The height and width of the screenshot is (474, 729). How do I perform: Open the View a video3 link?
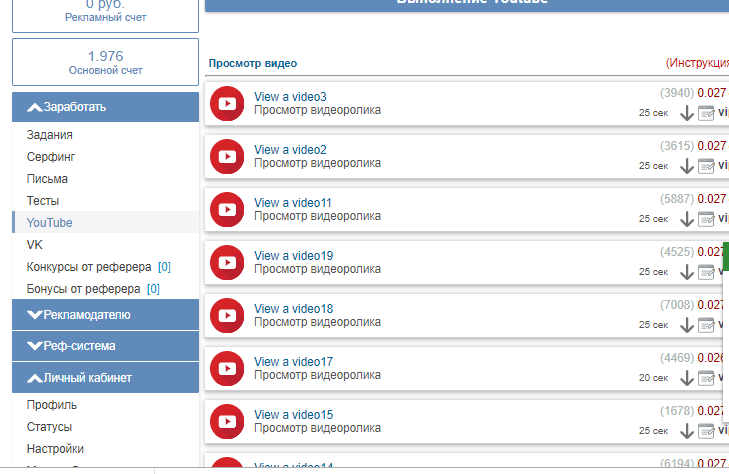point(290,97)
